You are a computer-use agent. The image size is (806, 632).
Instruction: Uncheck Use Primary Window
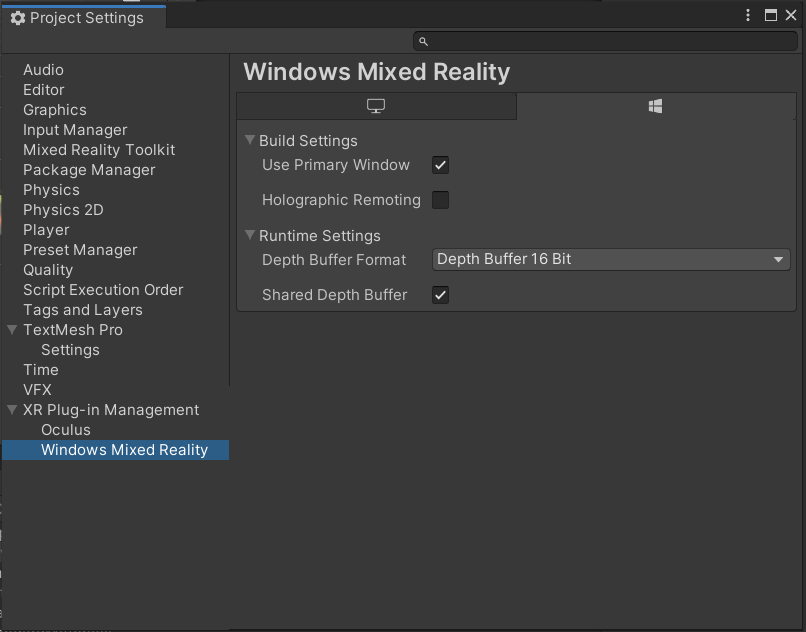point(440,165)
